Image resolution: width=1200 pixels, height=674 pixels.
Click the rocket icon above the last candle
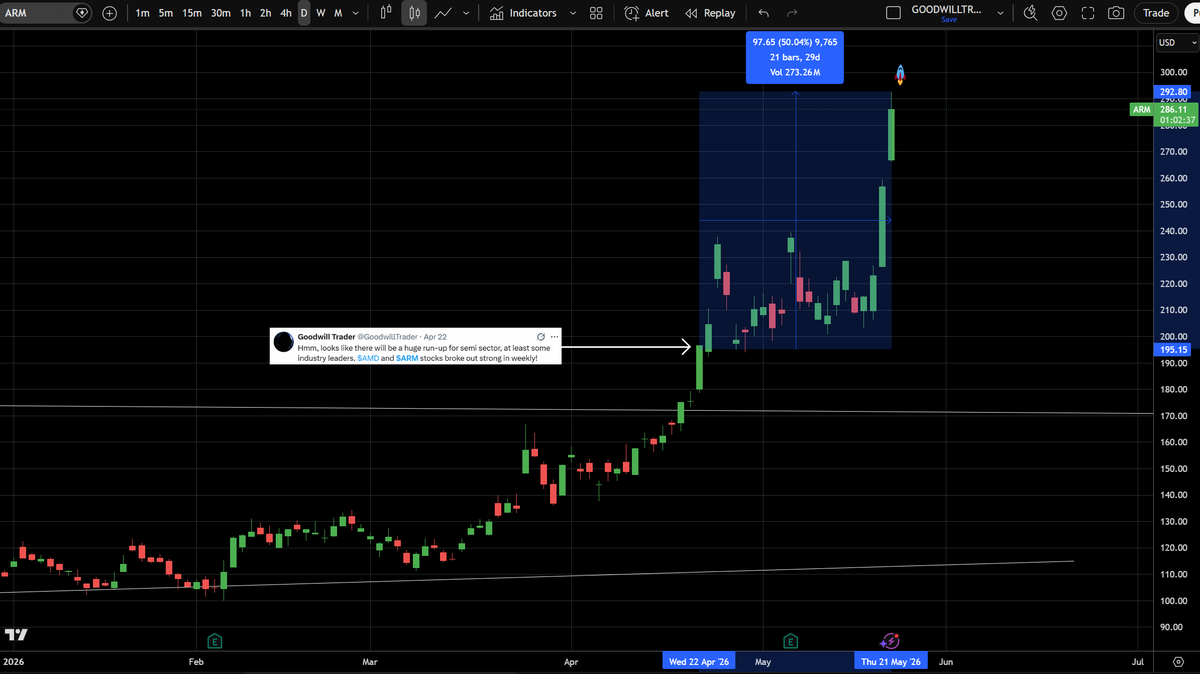point(899,74)
